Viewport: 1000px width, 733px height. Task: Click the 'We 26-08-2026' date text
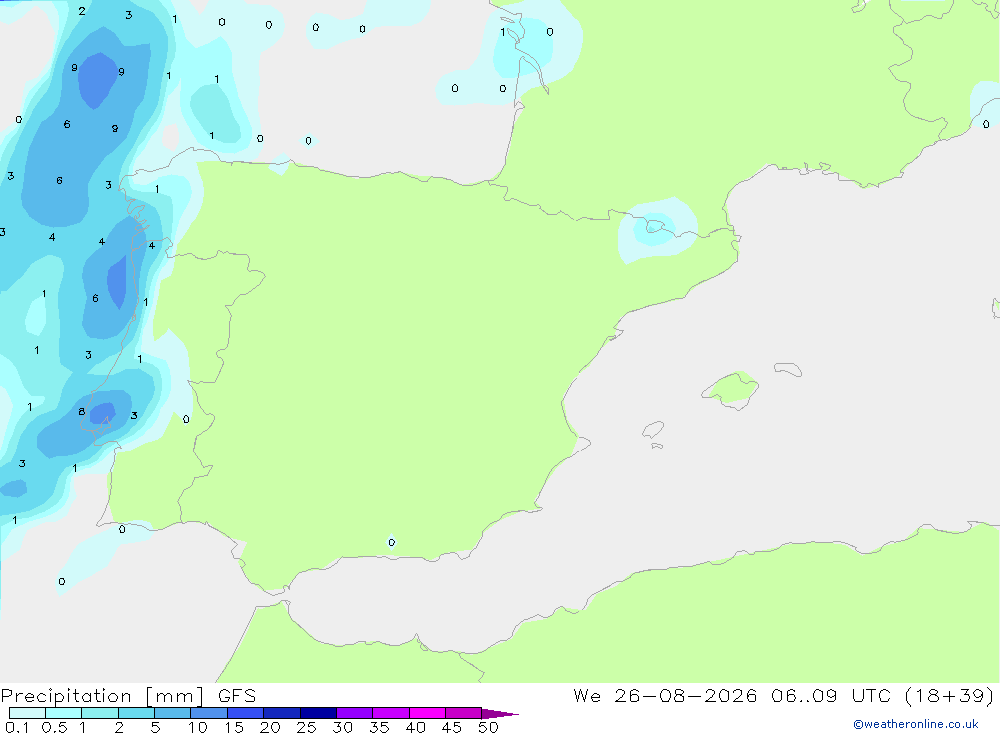pyautogui.click(x=665, y=695)
